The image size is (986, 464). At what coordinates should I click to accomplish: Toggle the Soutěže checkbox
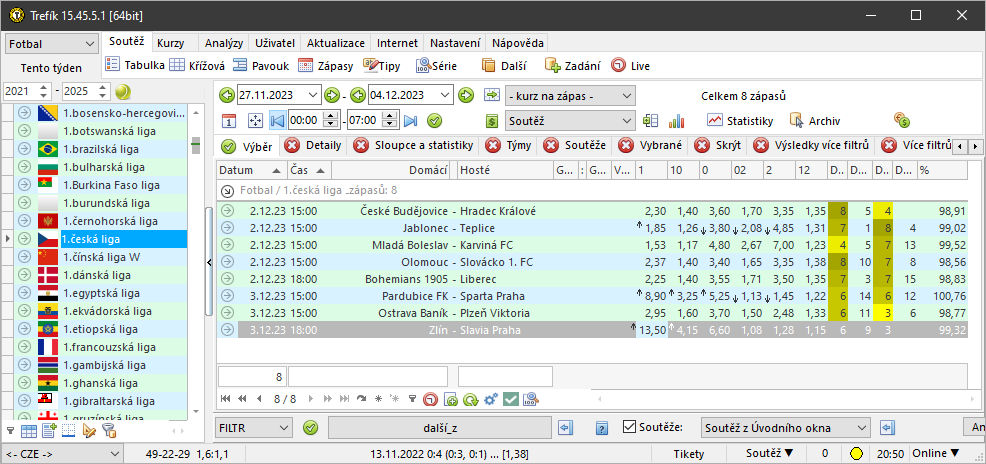tap(629, 428)
